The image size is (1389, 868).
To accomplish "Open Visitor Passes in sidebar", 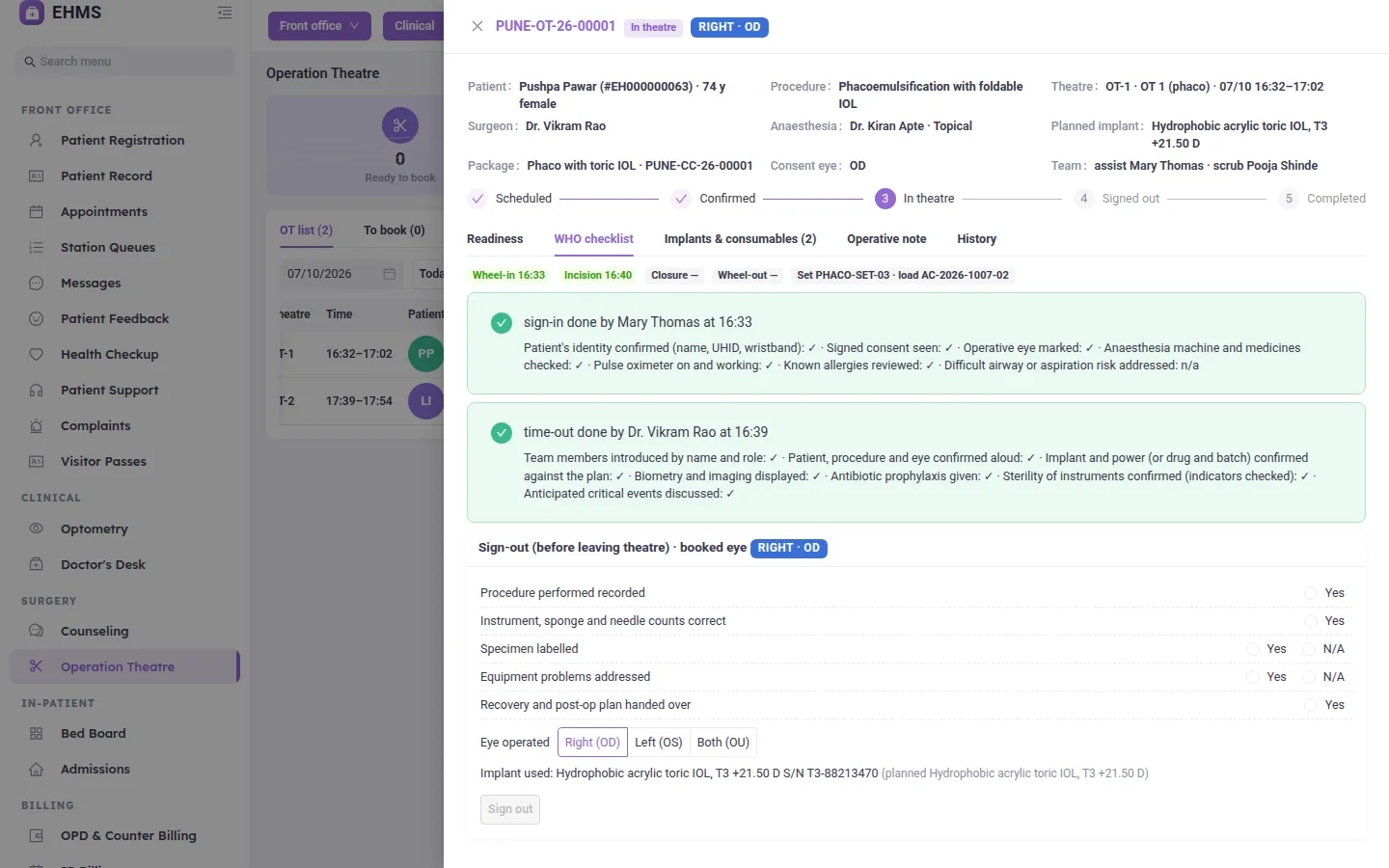I will pos(103,461).
